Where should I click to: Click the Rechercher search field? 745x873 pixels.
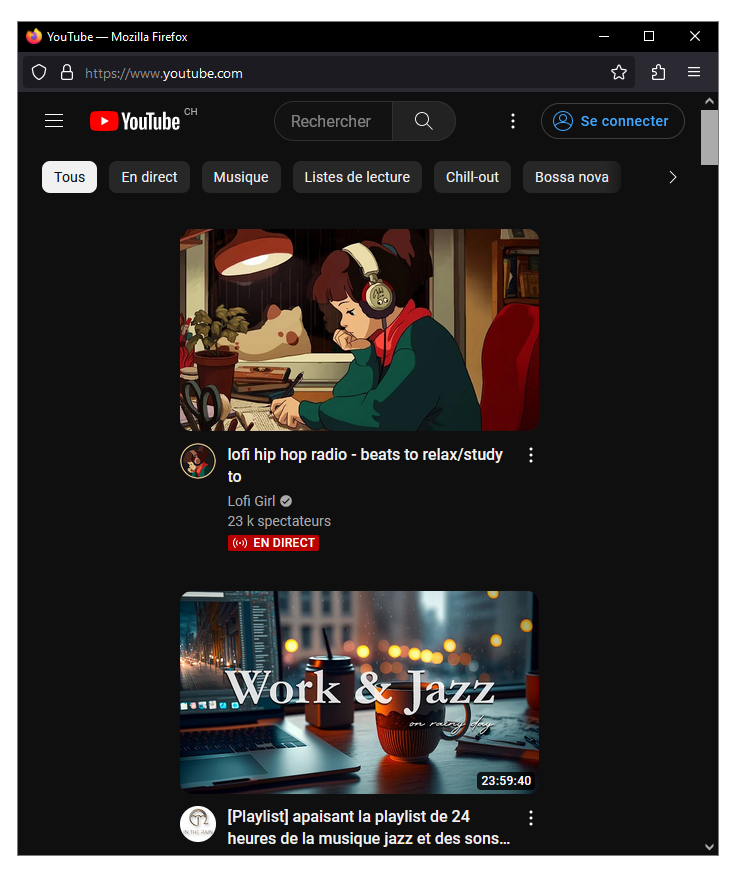click(332, 121)
